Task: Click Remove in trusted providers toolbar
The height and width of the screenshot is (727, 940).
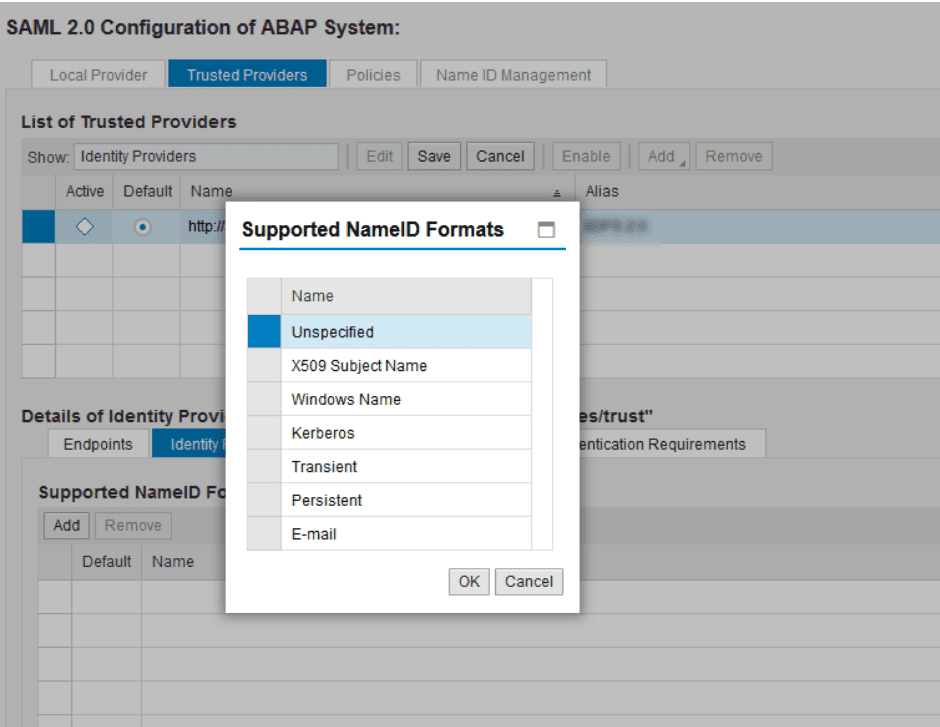Action: 734,156
